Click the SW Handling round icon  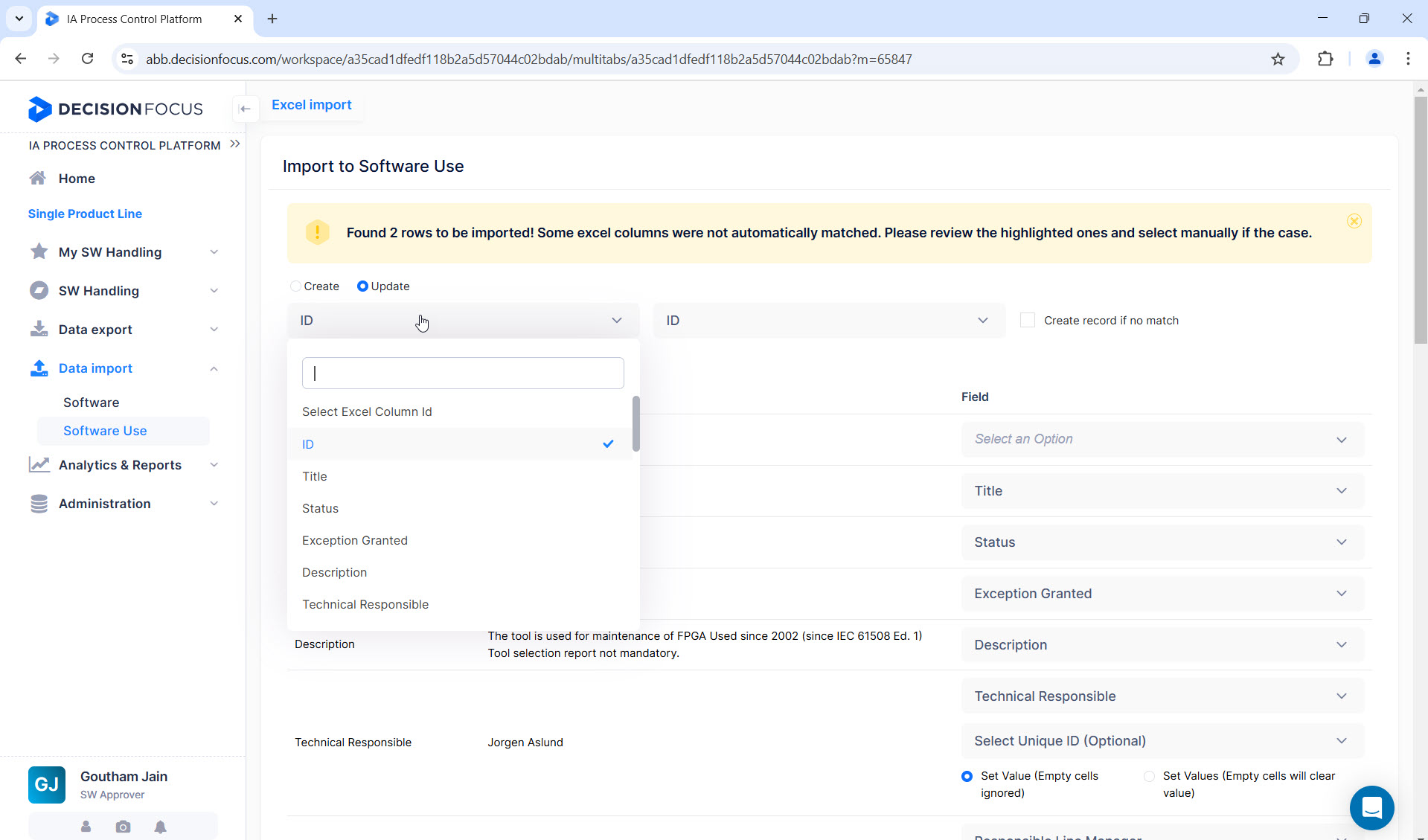39,290
